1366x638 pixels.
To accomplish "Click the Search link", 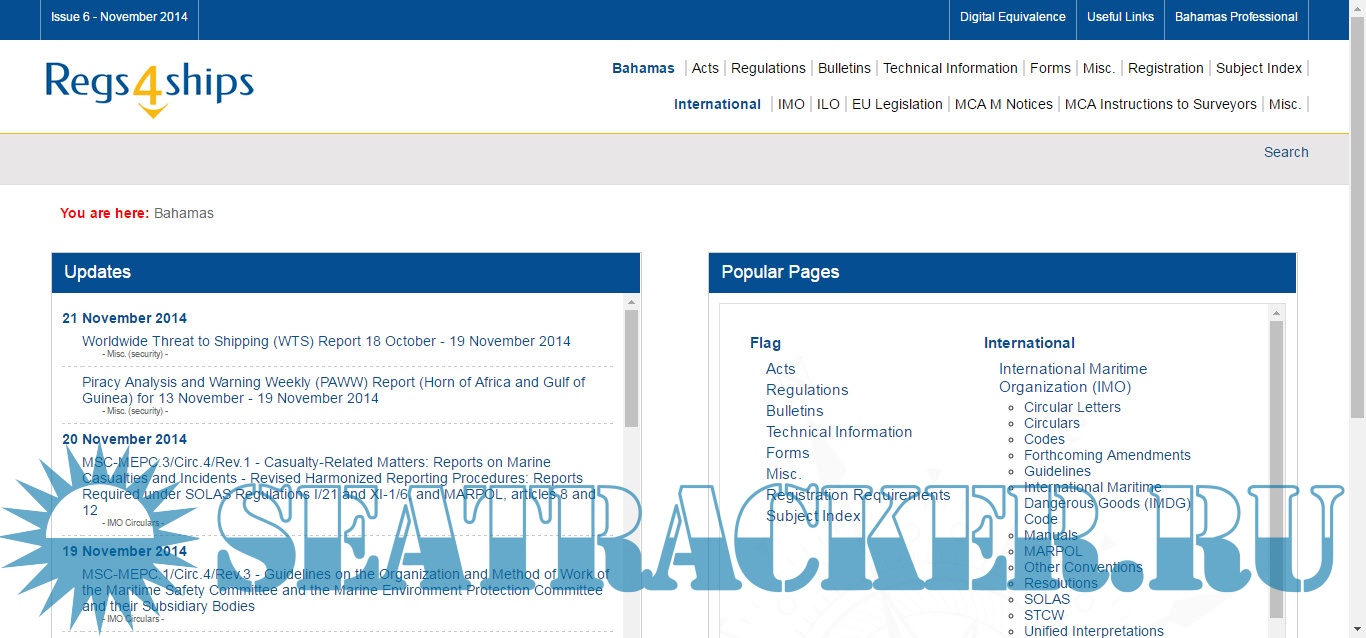I will pyautogui.click(x=1286, y=152).
